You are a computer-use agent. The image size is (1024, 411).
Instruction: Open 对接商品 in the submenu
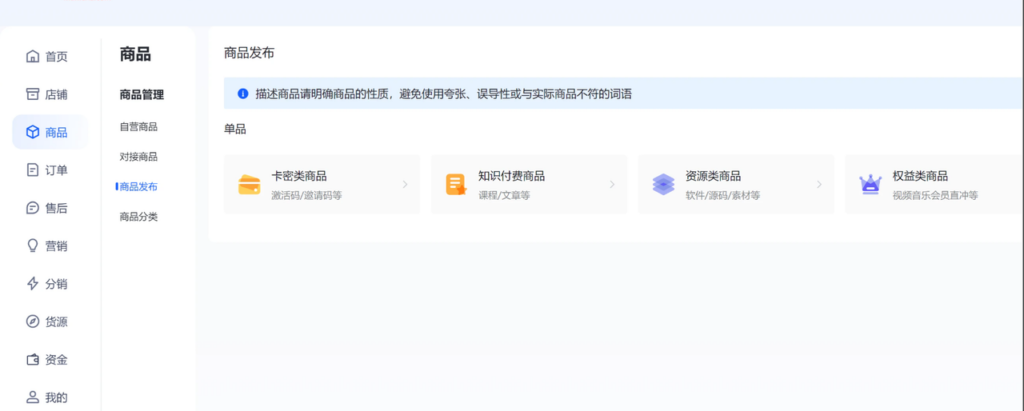coord(138,157)
